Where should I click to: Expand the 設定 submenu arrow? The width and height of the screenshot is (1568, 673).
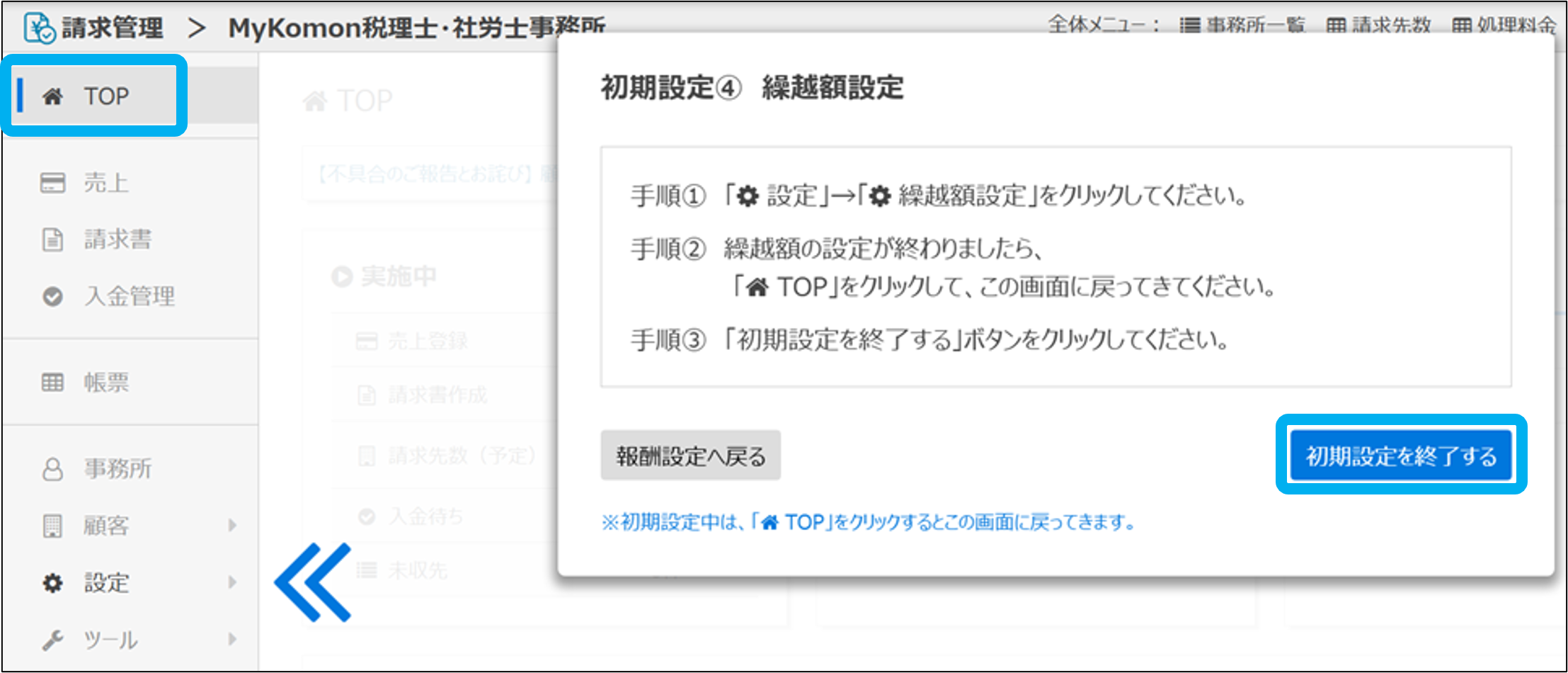click(x=232, y=583)
